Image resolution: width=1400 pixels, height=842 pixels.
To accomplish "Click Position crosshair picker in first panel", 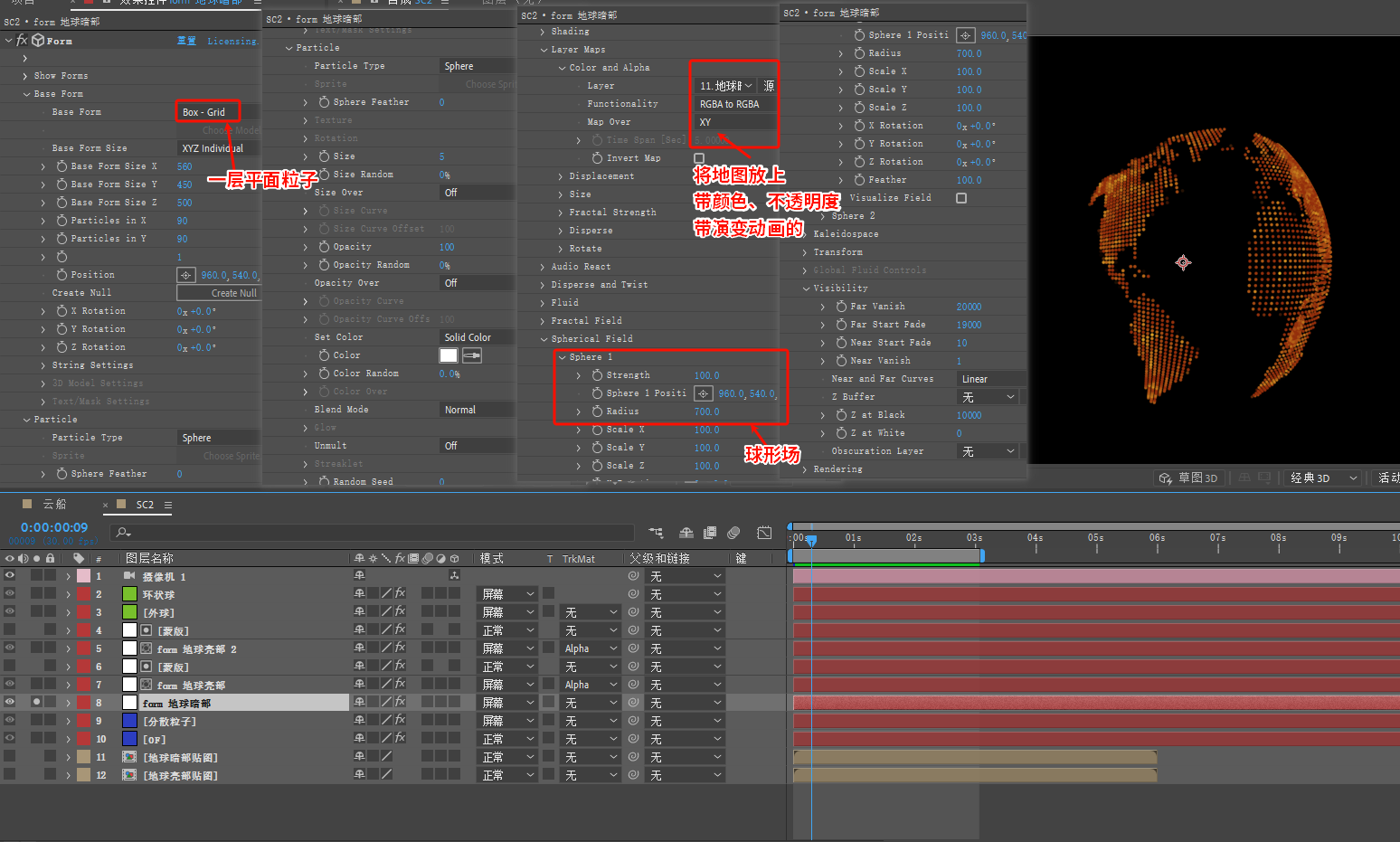I will click(185, 275).
